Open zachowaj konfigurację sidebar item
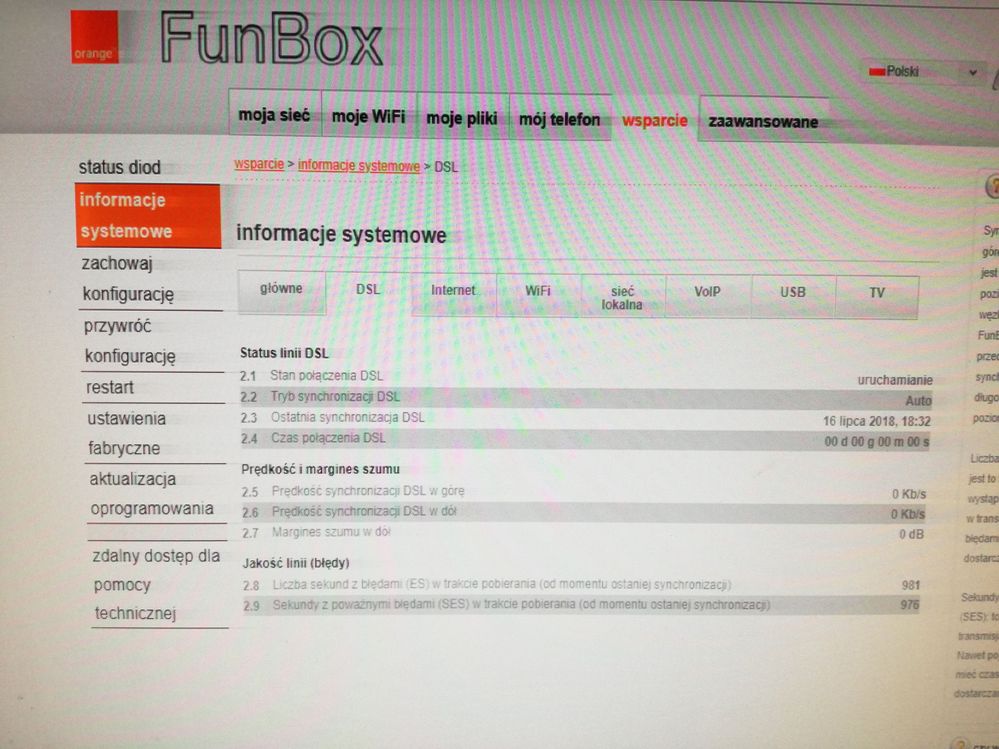Image resolution: width=999 pixels, height=749 pixels. point(127,279)
